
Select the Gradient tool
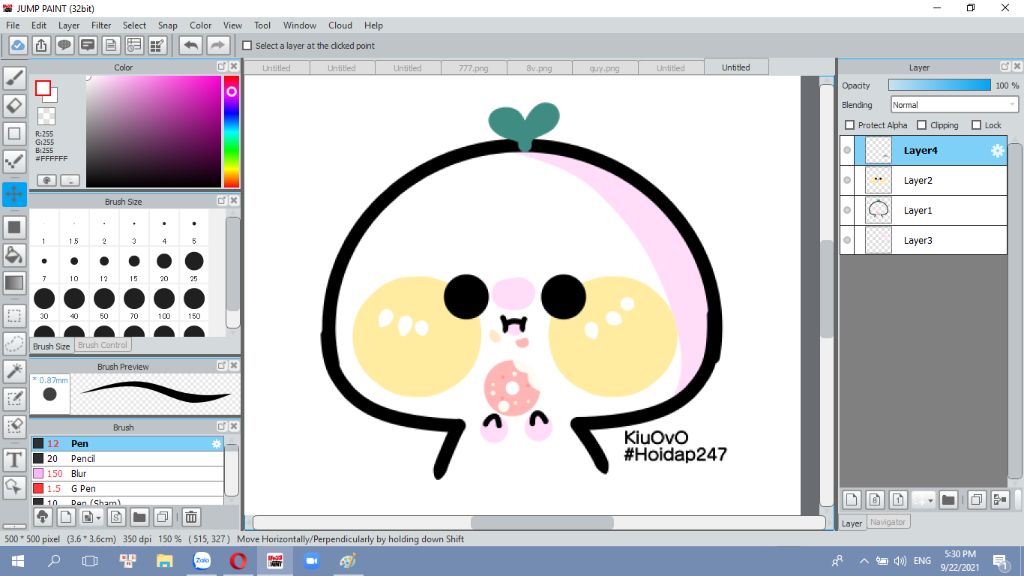click(x=14, y=283)
